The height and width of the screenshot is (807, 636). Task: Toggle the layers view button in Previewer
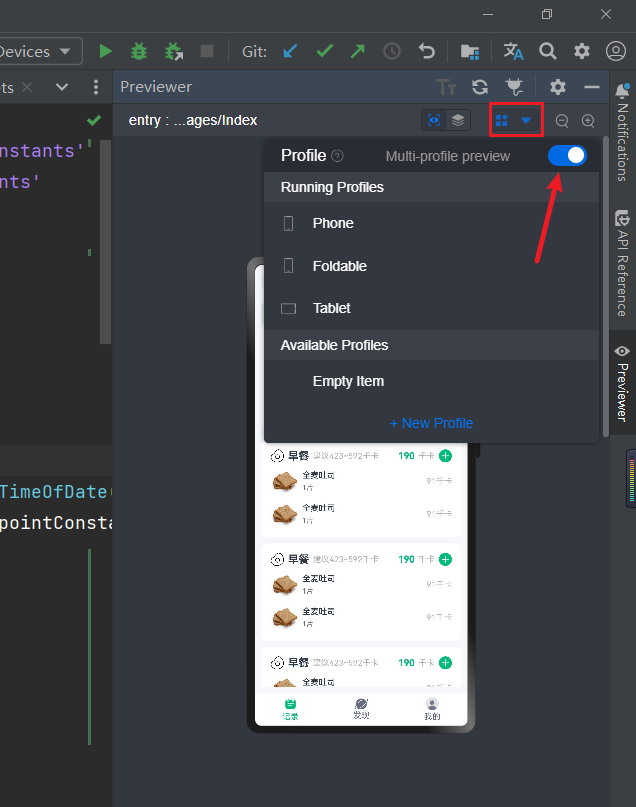[457, 120]
